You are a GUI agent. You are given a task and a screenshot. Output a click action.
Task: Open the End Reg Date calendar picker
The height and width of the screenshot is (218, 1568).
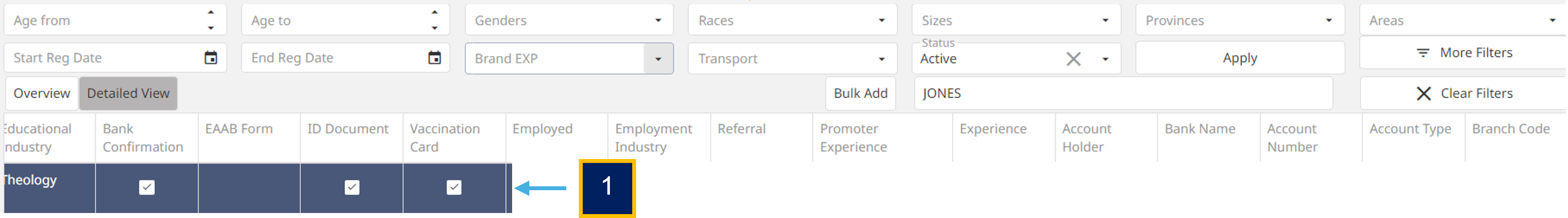[x=435, y=58]
